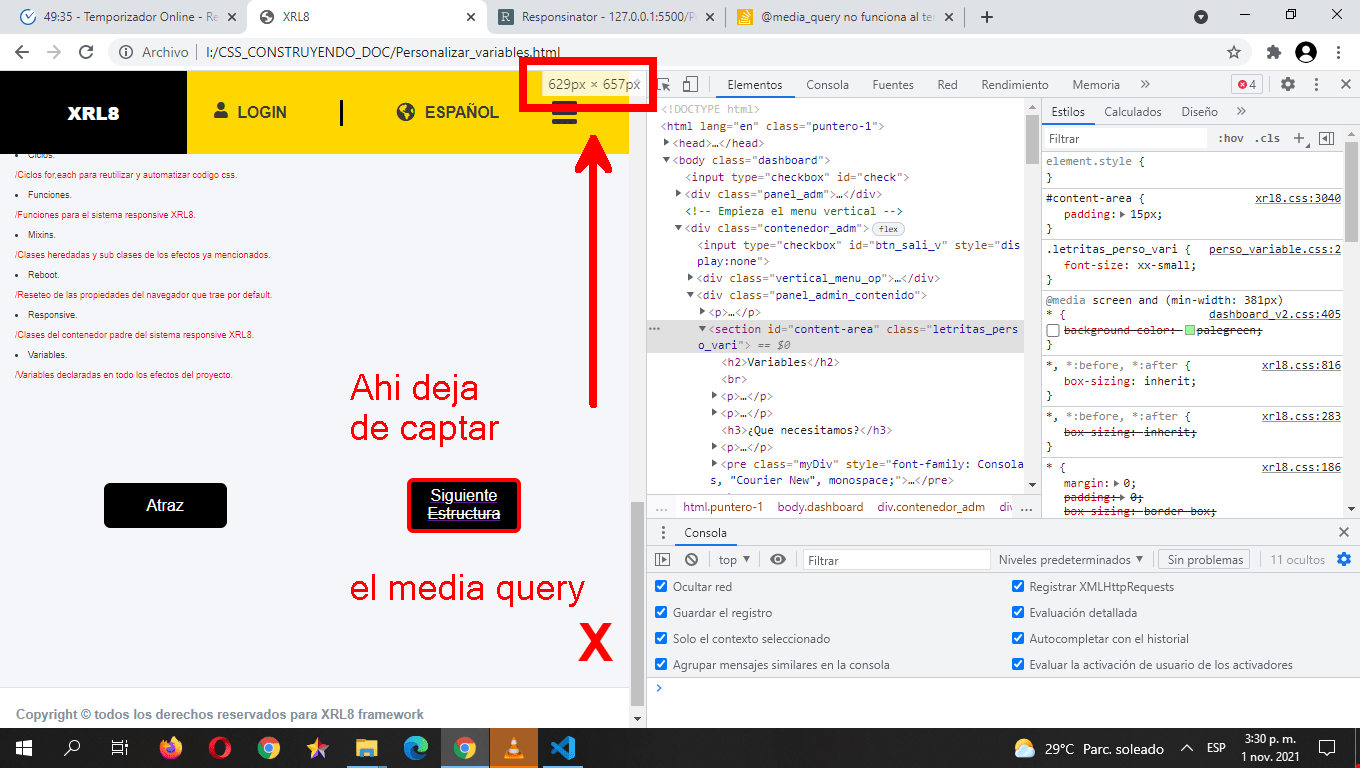This screenshot has width=1360, height=768.
Task: Open the console sidebar icon
Action: (x=663, y=559)
